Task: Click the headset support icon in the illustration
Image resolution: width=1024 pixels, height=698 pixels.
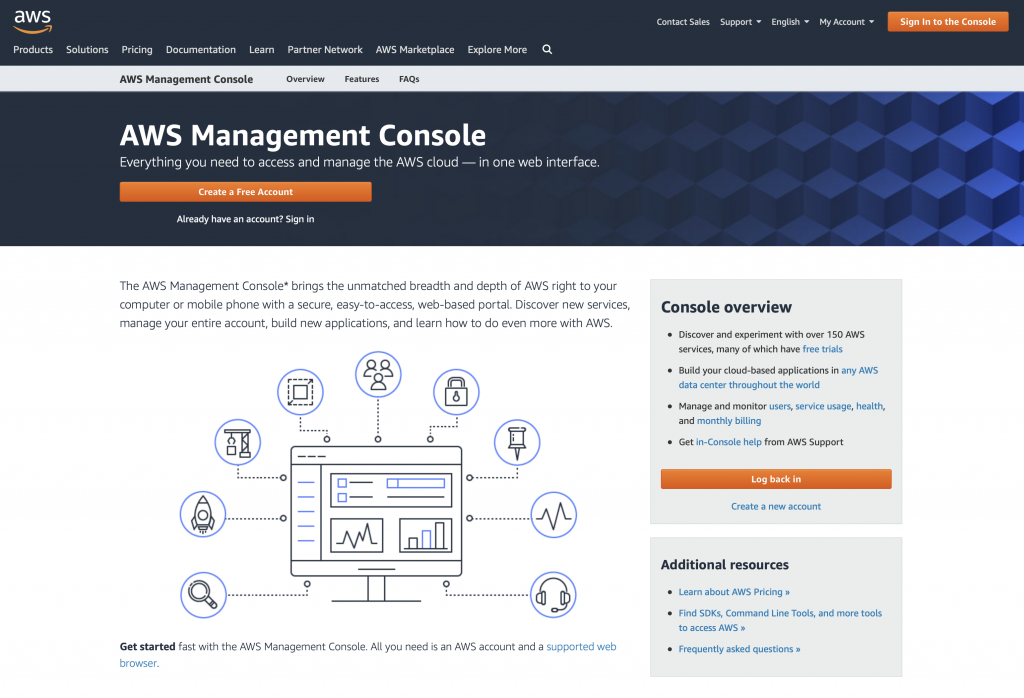Action: [x=553, y=595]
